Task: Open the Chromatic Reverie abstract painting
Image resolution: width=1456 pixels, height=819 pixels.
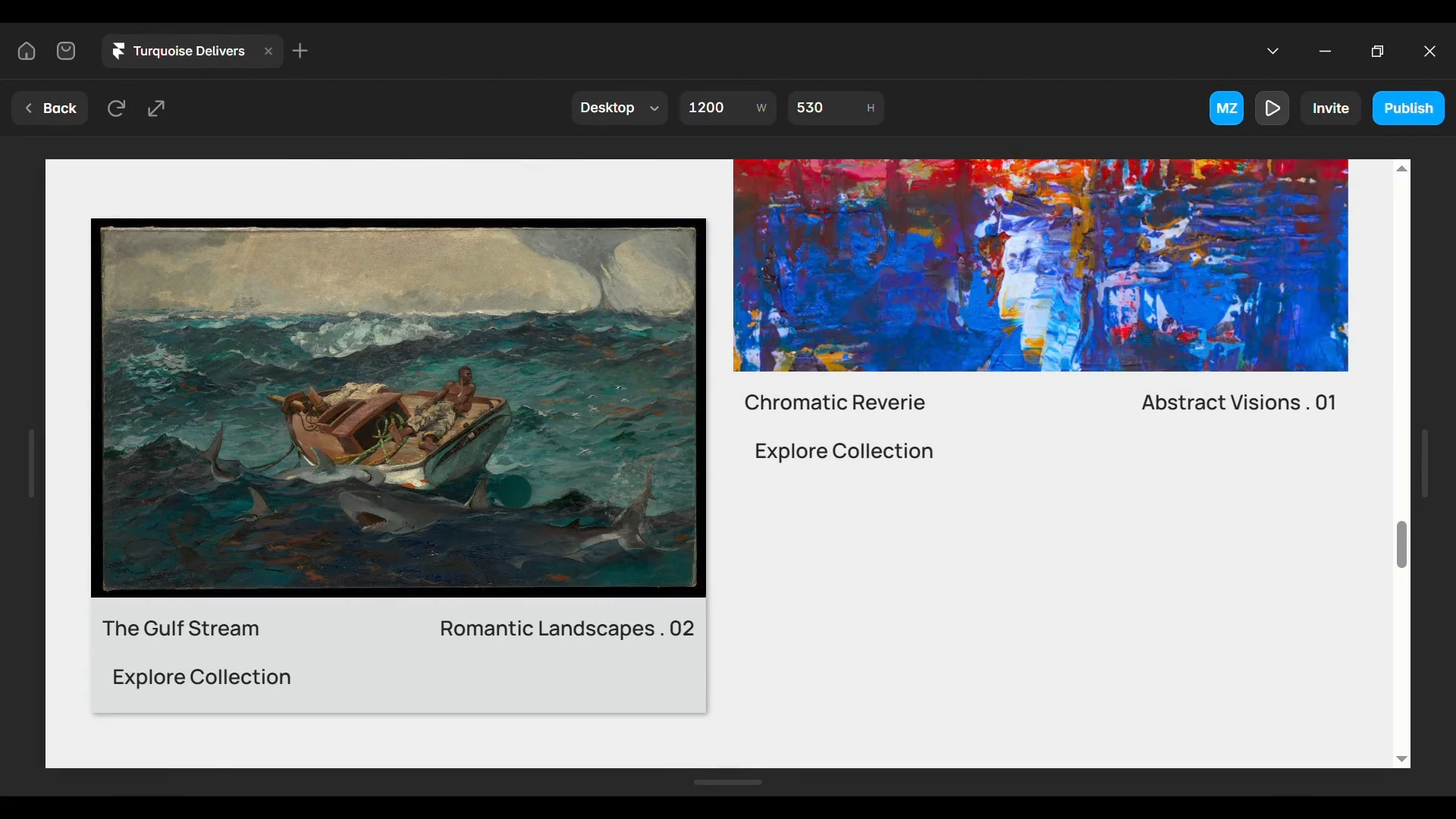Action: pos(1040,265)
